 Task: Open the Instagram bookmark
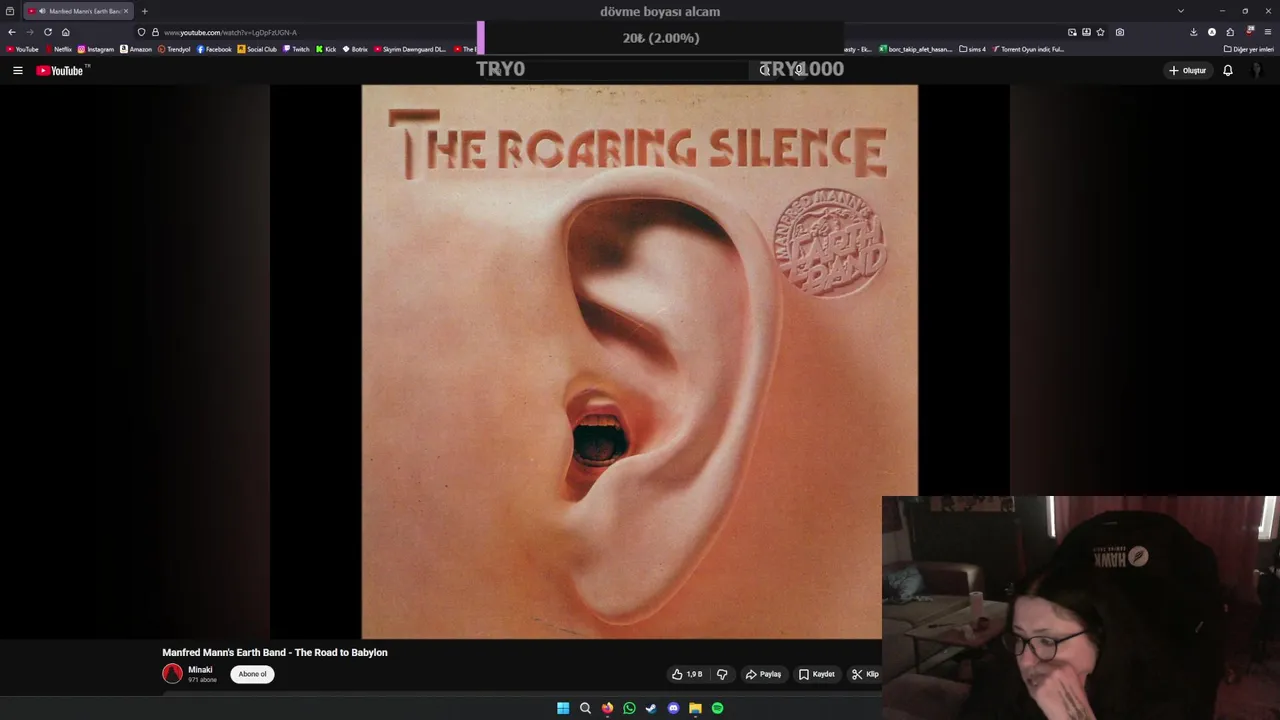click(x=96, y=49)
